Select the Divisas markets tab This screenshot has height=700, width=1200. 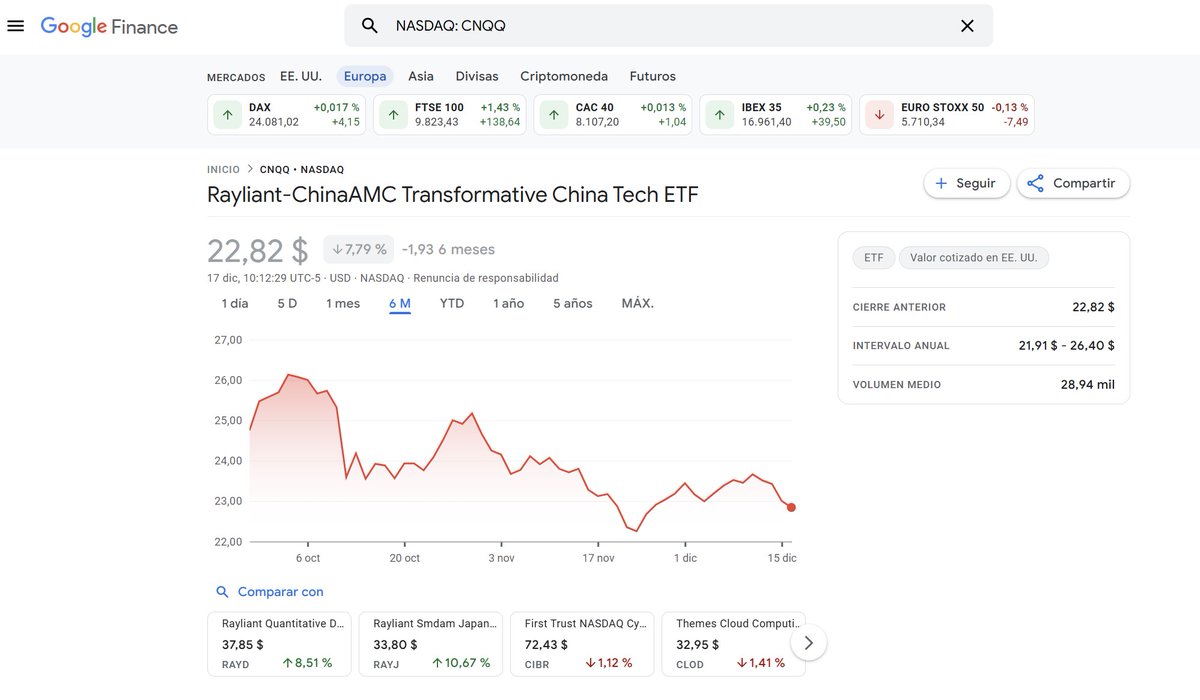[x=477, y=76]
